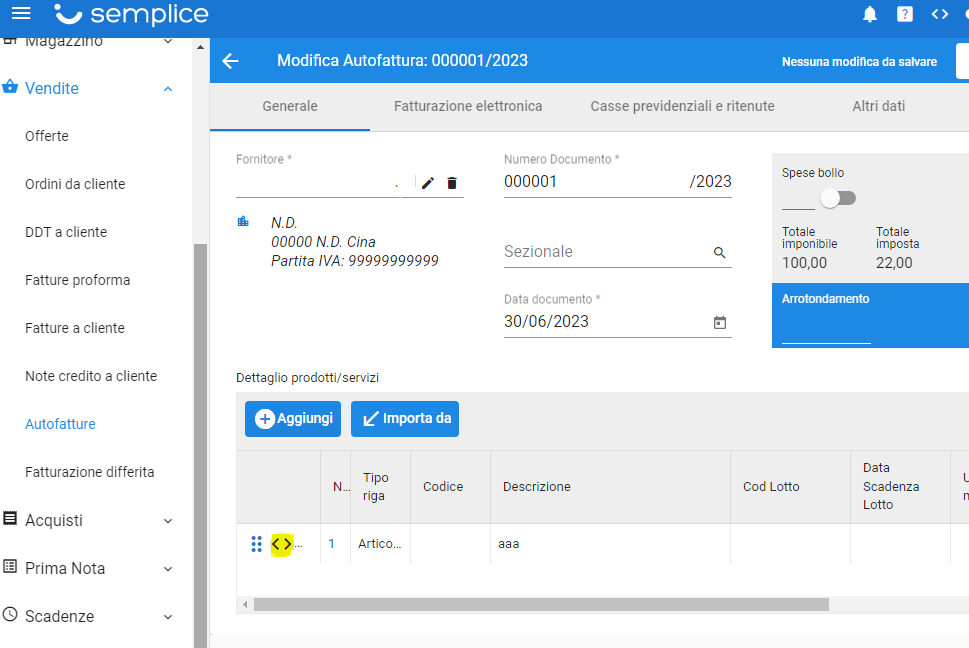The image size is (969, 648).
Task: Click the drag handle on row 1
Action: click(256, 544)
